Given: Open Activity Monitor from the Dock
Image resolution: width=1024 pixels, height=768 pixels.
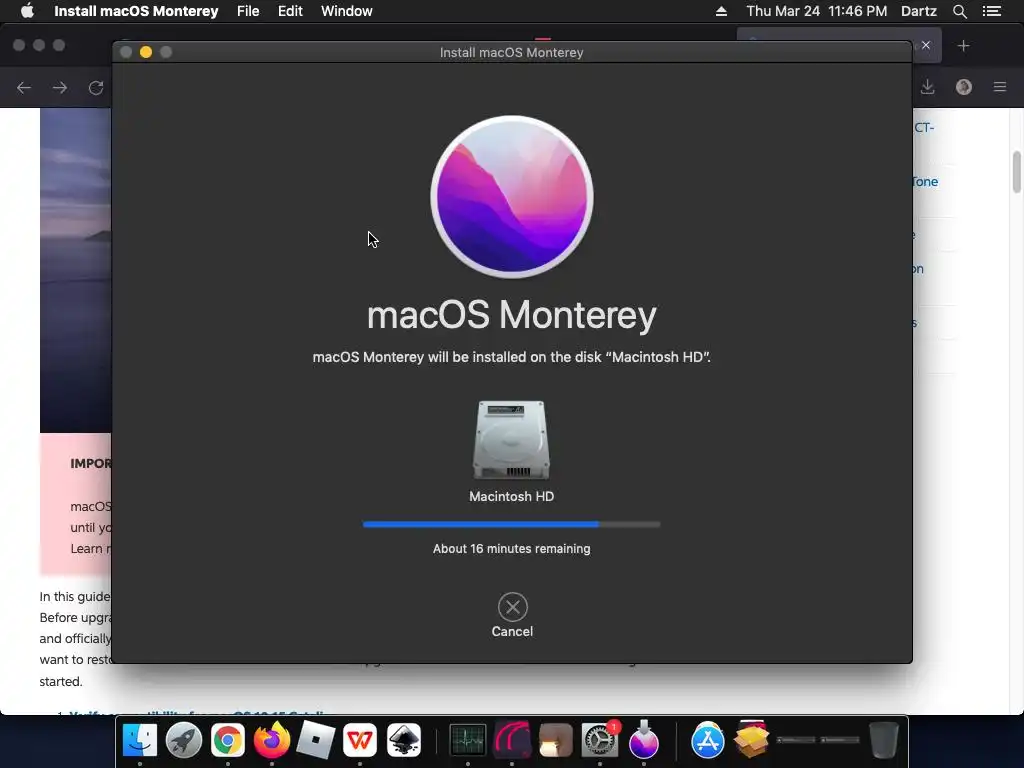Looking at the screenshot, I should pos(468,740).
